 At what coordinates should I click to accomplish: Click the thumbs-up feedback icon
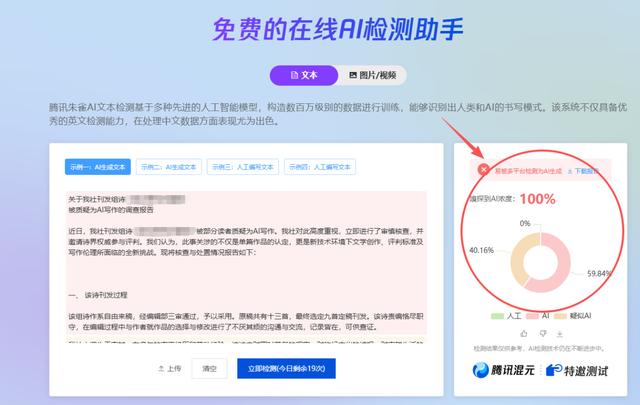[524, 334]
